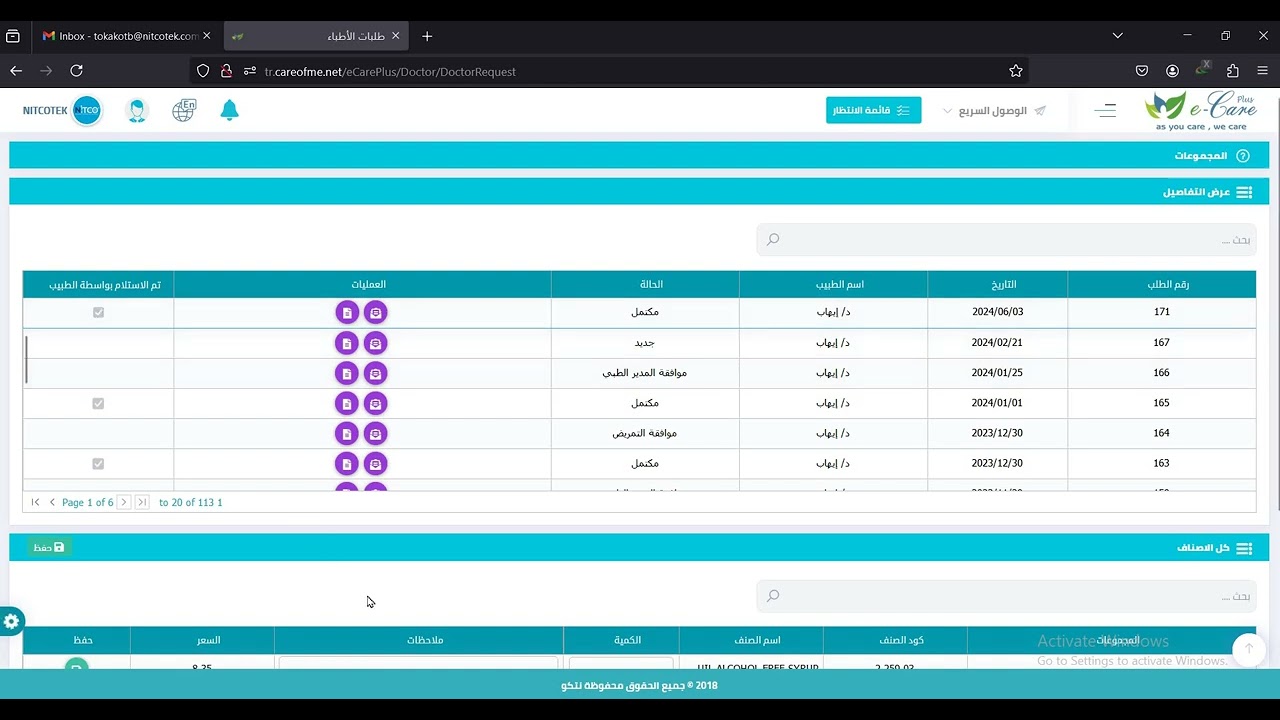Collapse the عرض التفاصيل panel header
This screenshot has width=1280, height=720.
[x=639, y=191]
